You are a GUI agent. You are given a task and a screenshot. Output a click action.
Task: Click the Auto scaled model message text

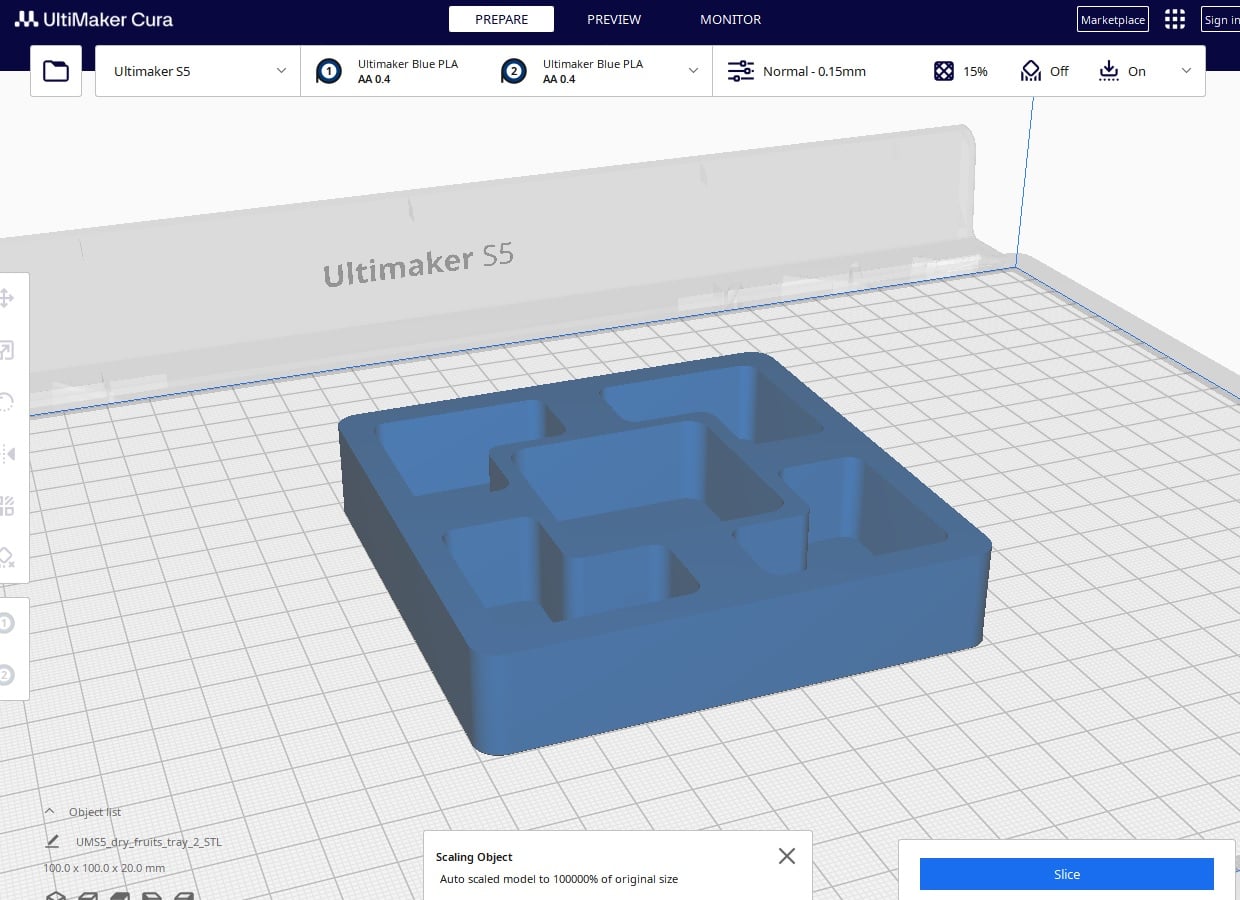(x=559, y=879)
